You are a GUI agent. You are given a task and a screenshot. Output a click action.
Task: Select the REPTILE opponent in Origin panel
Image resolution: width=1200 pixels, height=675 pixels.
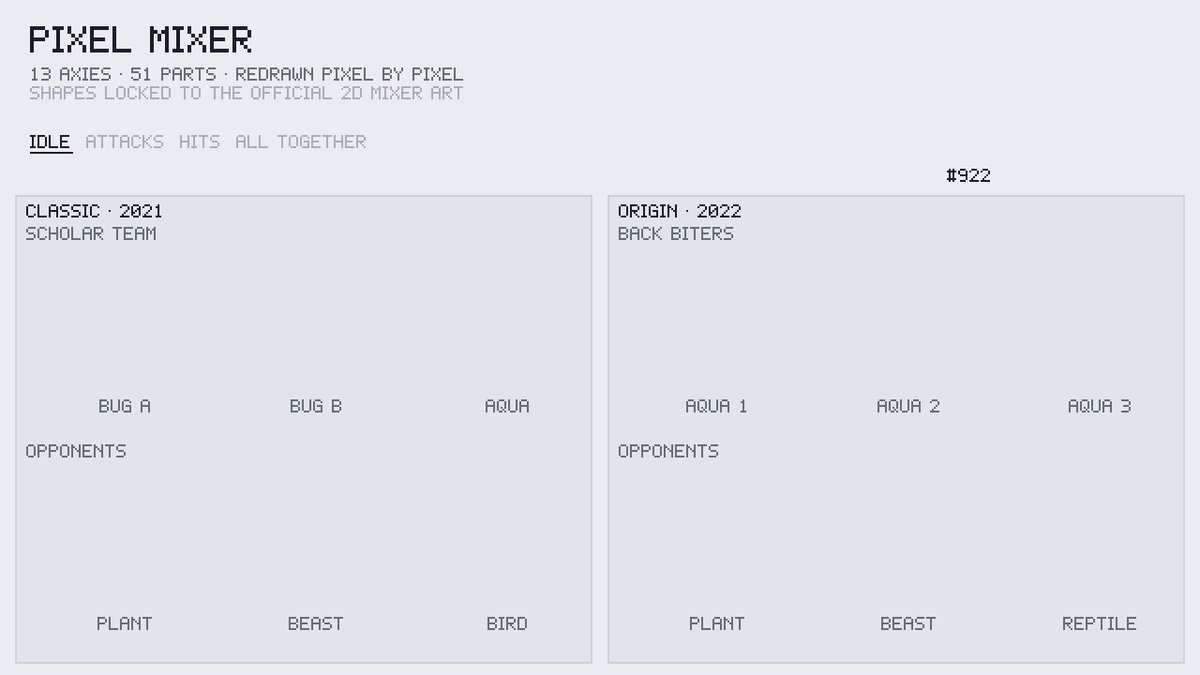(x=1099, y=623)
